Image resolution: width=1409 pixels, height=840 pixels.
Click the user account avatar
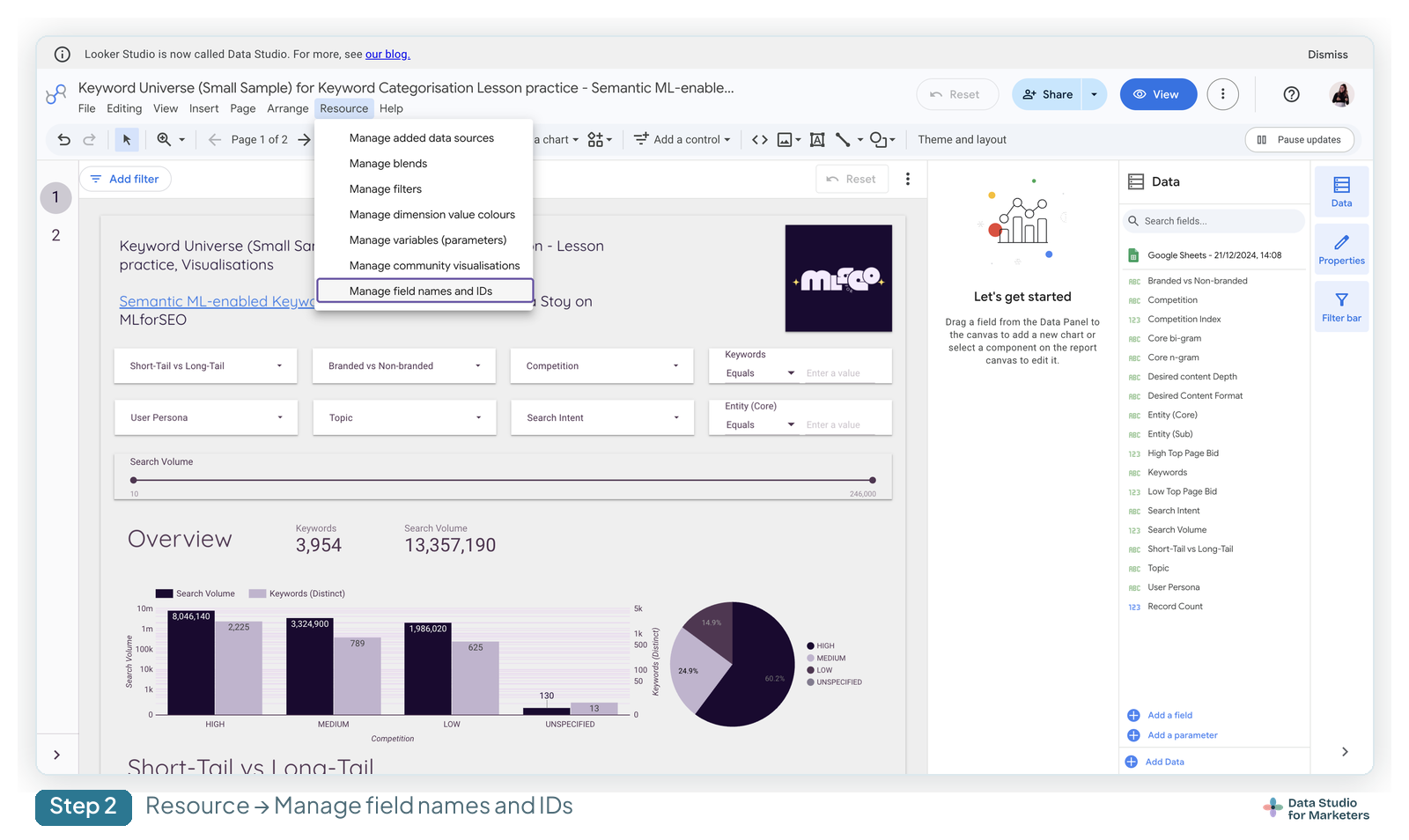click(1341, 94)
